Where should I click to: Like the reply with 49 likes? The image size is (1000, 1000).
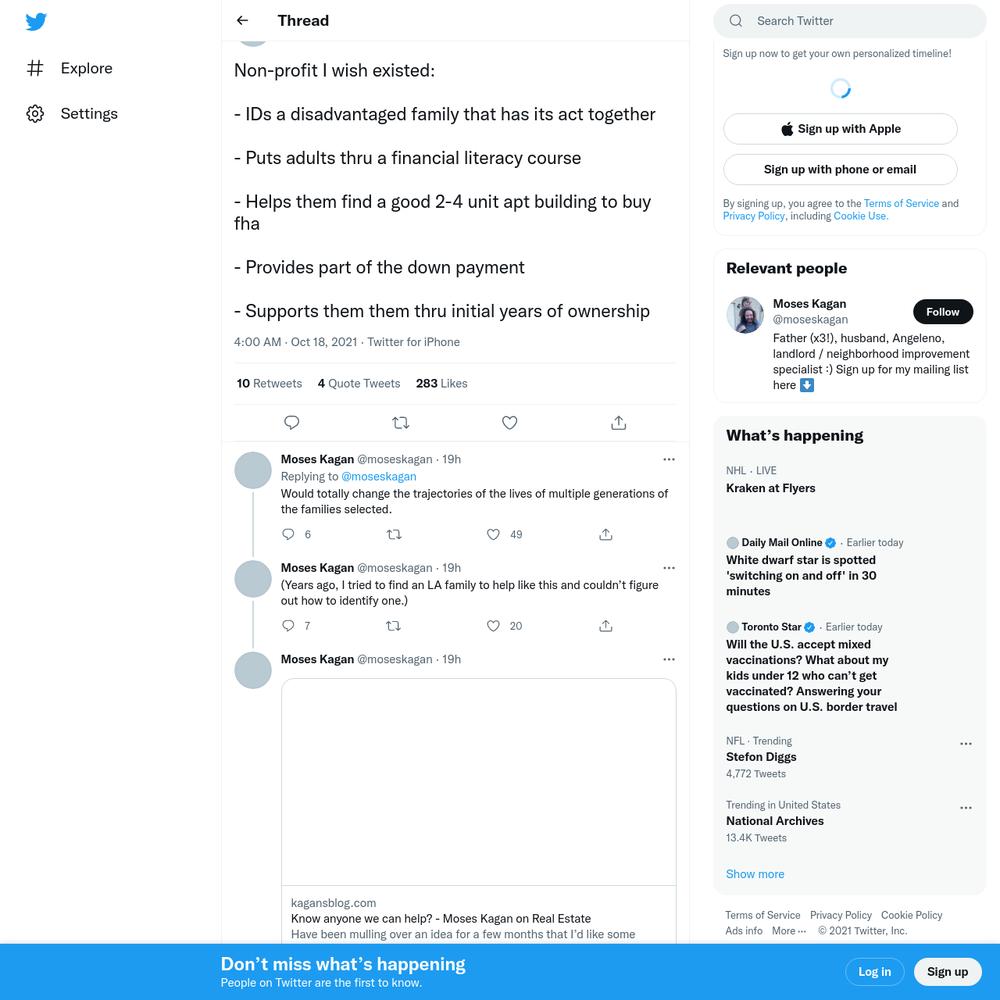493,534
